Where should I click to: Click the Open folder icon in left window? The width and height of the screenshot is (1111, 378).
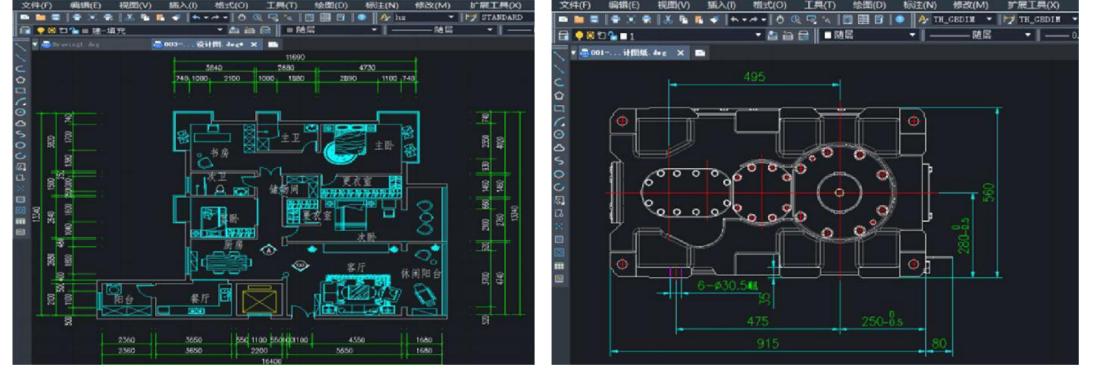(40, 17)
